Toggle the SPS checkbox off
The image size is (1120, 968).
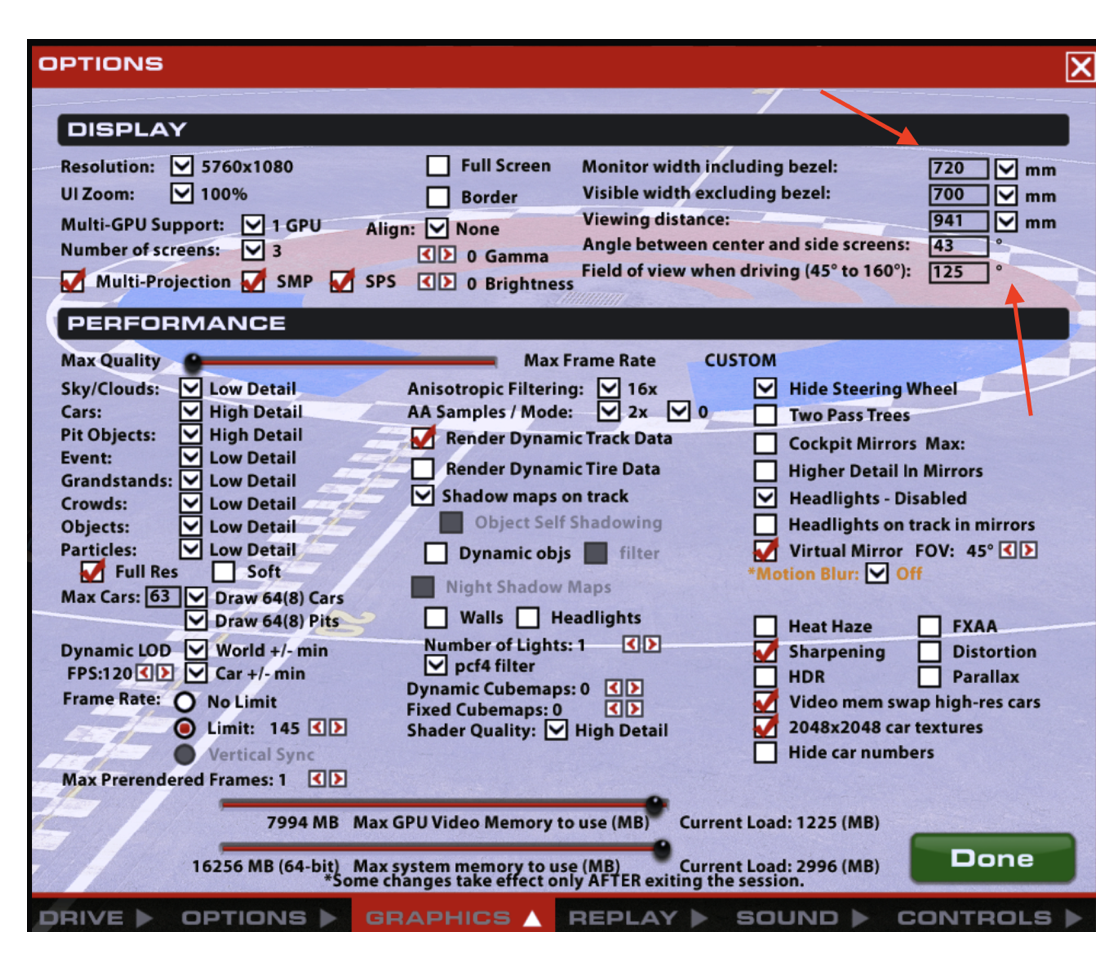[343, 281]
